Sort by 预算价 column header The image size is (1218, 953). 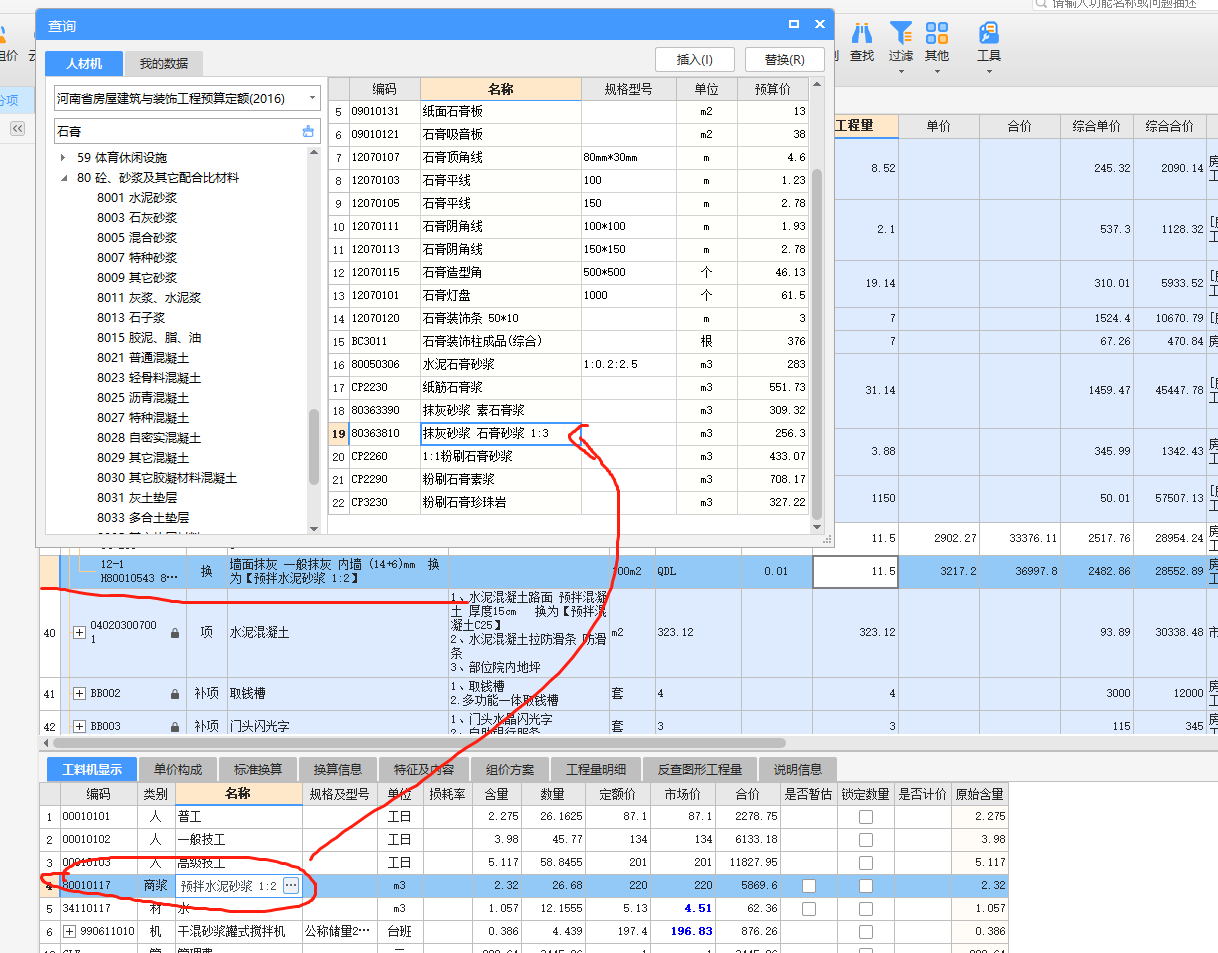pos(772,89)
